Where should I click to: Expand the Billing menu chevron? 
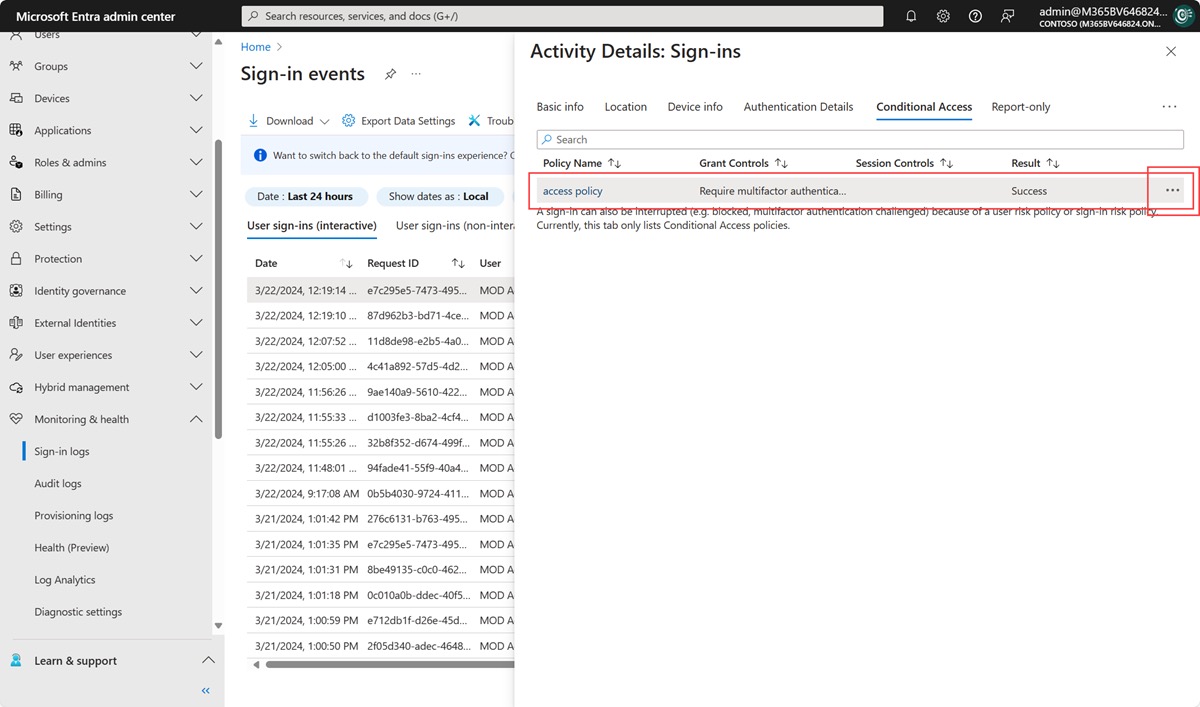pos(196,194)
